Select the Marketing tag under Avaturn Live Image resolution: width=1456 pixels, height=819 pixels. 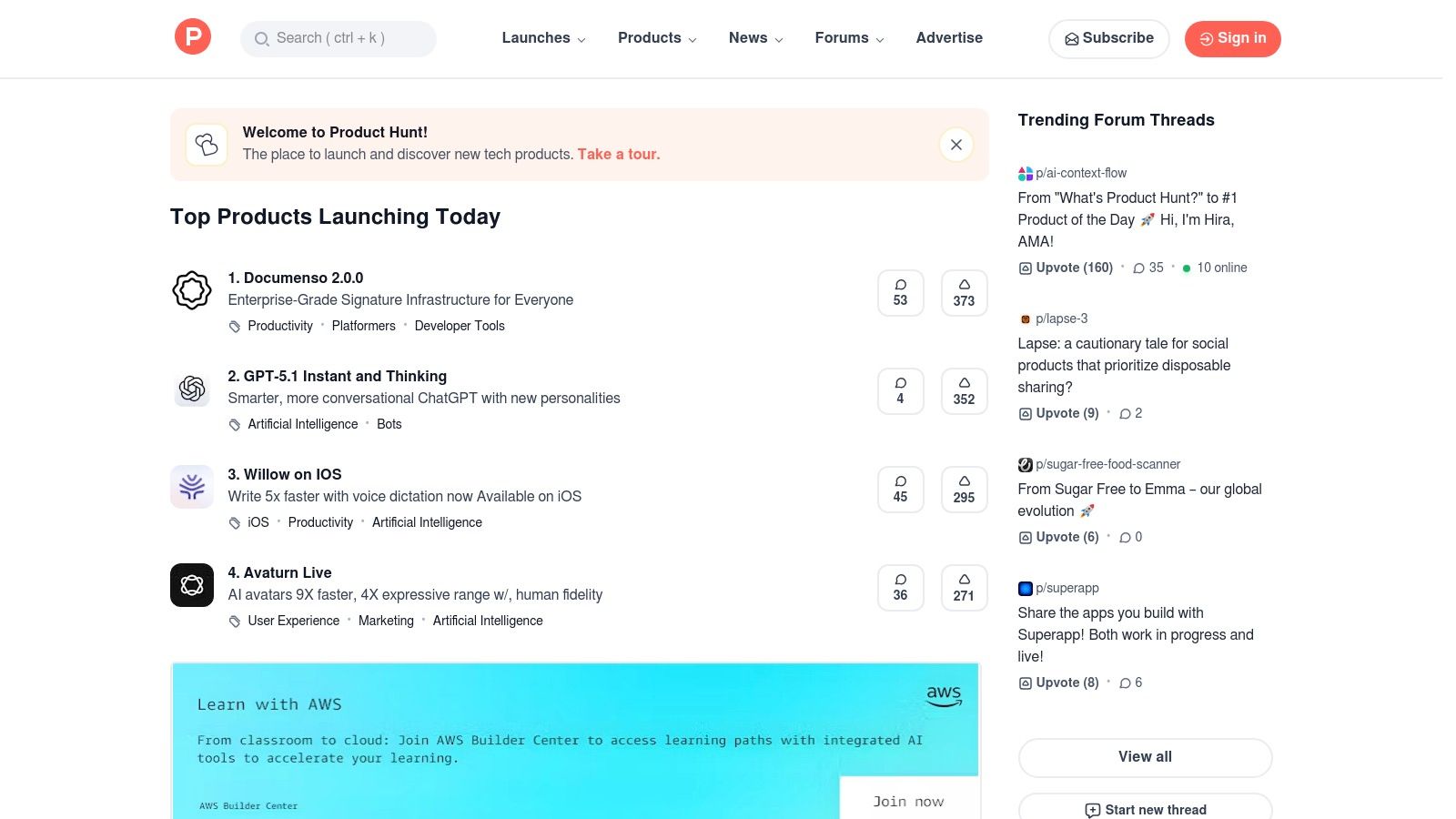pyautogui.click(x=386, y=621)
